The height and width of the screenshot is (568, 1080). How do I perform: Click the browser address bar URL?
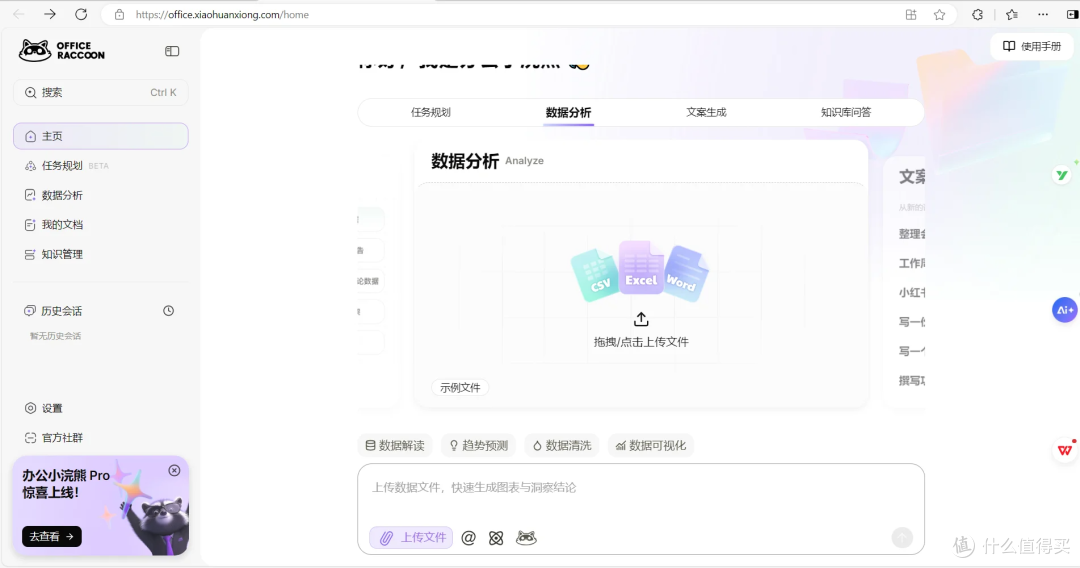(222, 14)
